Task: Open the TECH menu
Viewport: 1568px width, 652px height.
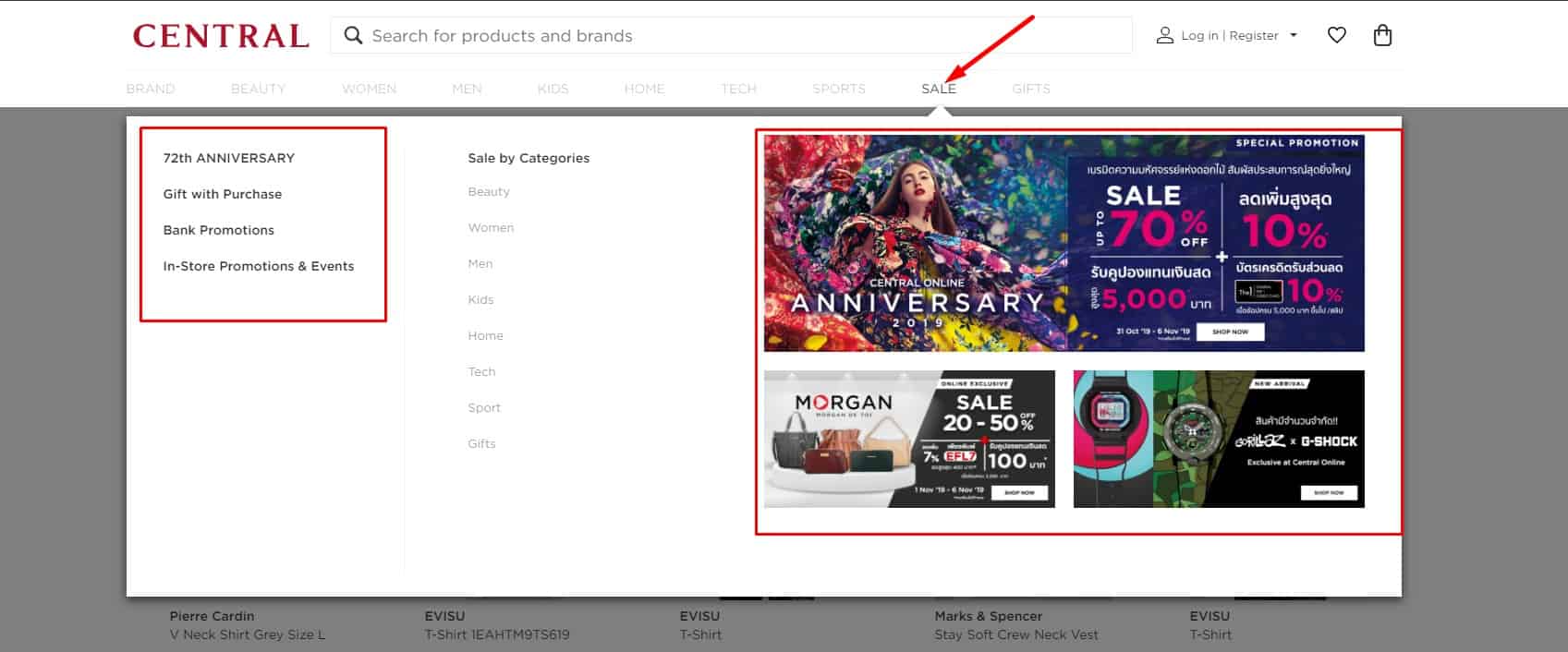Action: pos(738,89)
